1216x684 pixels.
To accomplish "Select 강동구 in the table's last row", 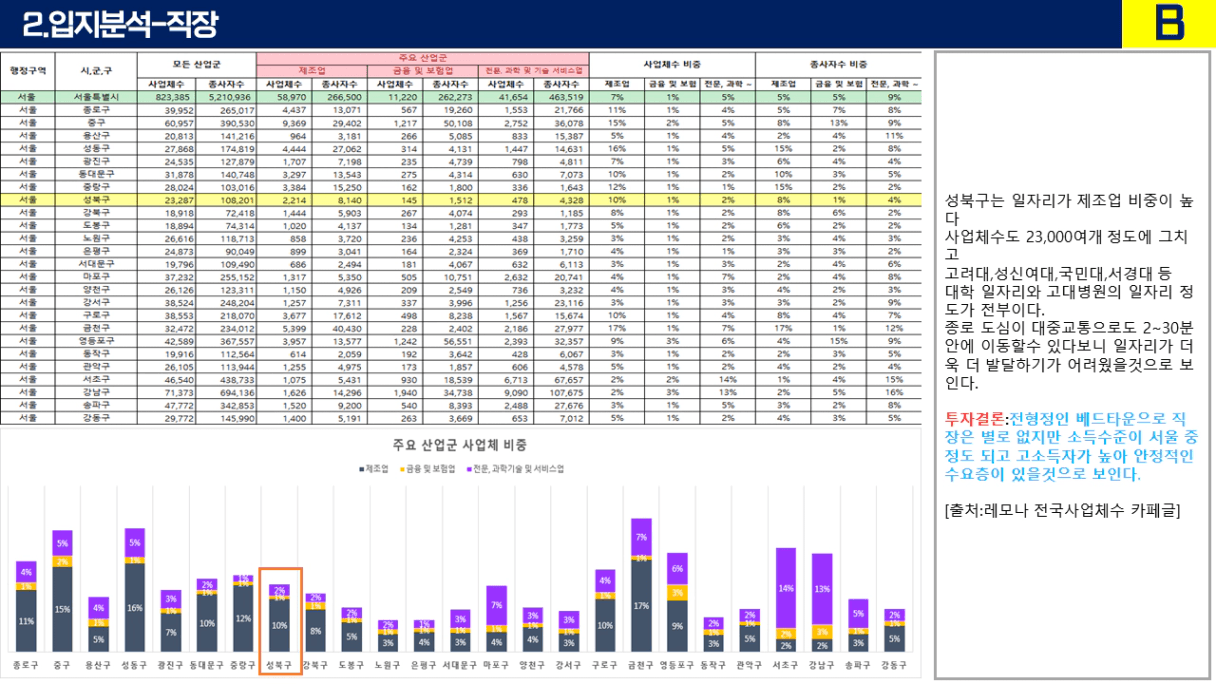I will (x=97, y=419).
